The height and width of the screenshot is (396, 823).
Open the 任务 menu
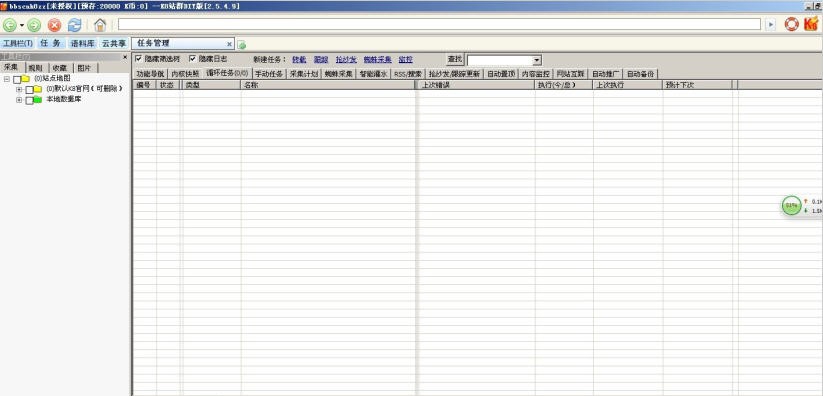point(51,44)
